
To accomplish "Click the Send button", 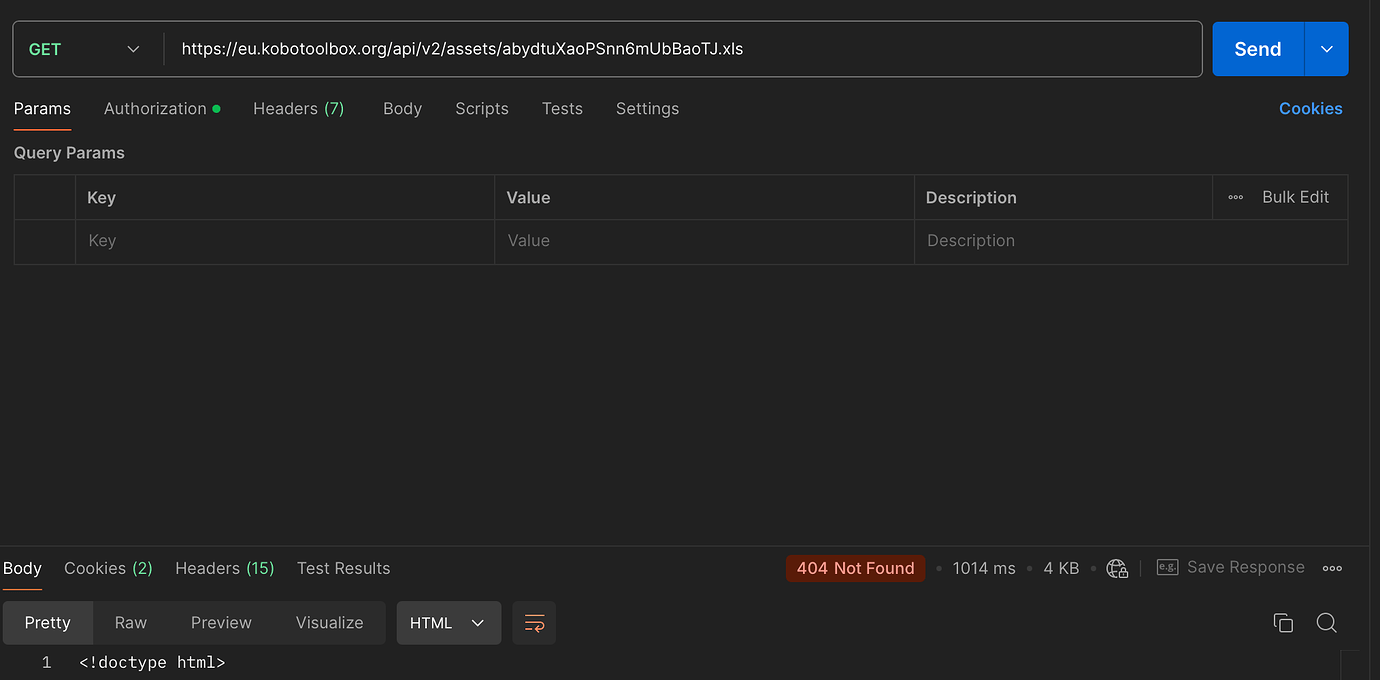I will pyautogui.click(x=1257, y=48).
